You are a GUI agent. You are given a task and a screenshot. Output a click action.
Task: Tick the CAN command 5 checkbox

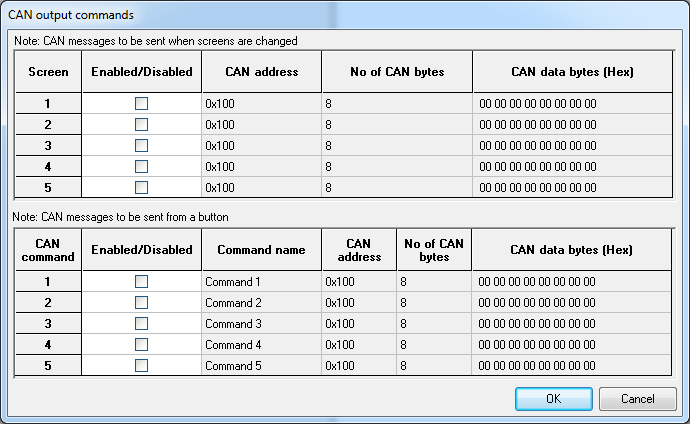(141, 366)
